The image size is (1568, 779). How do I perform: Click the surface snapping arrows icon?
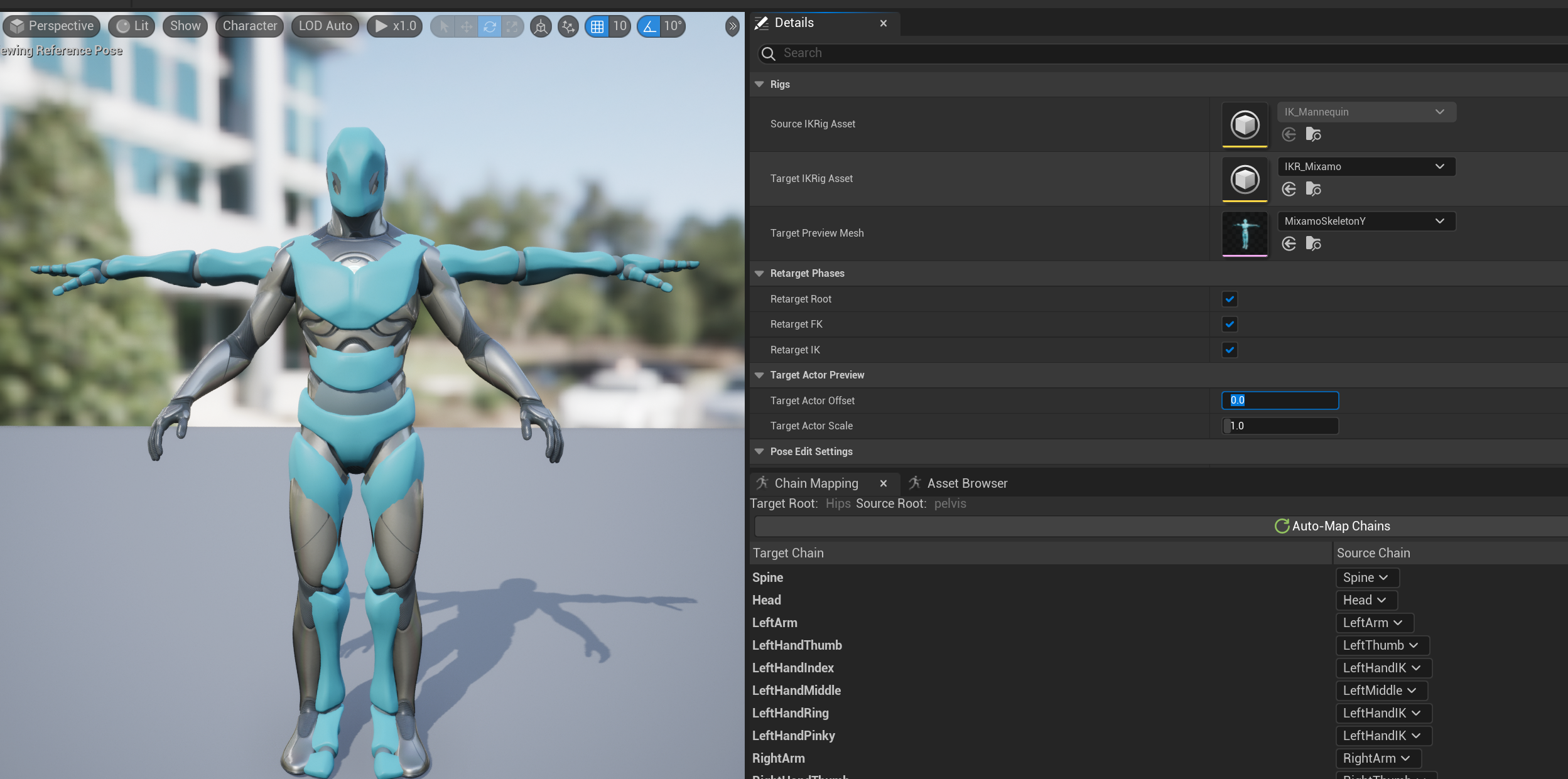point(568,26)
